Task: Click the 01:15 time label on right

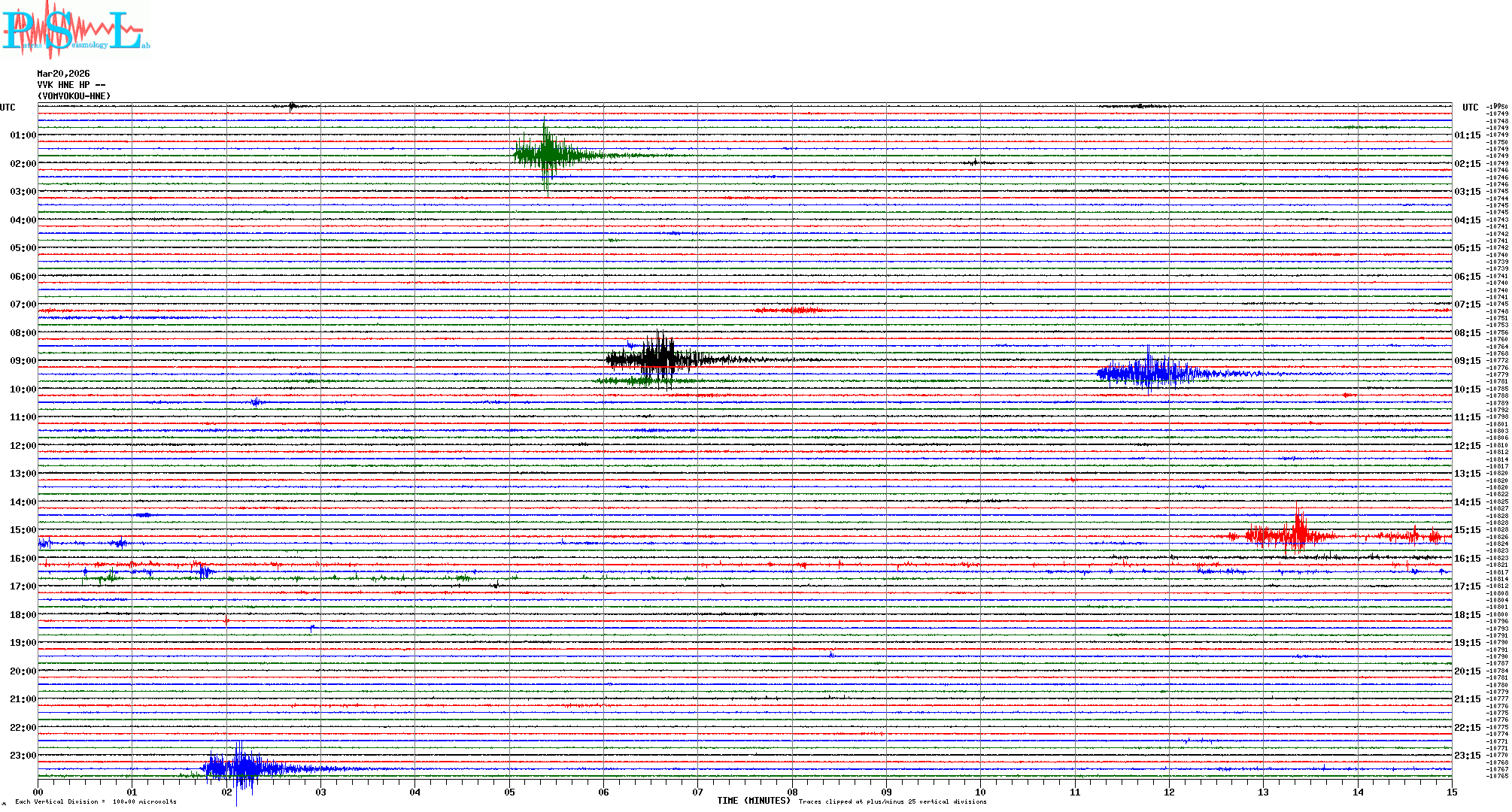Action: (1467, 135)
